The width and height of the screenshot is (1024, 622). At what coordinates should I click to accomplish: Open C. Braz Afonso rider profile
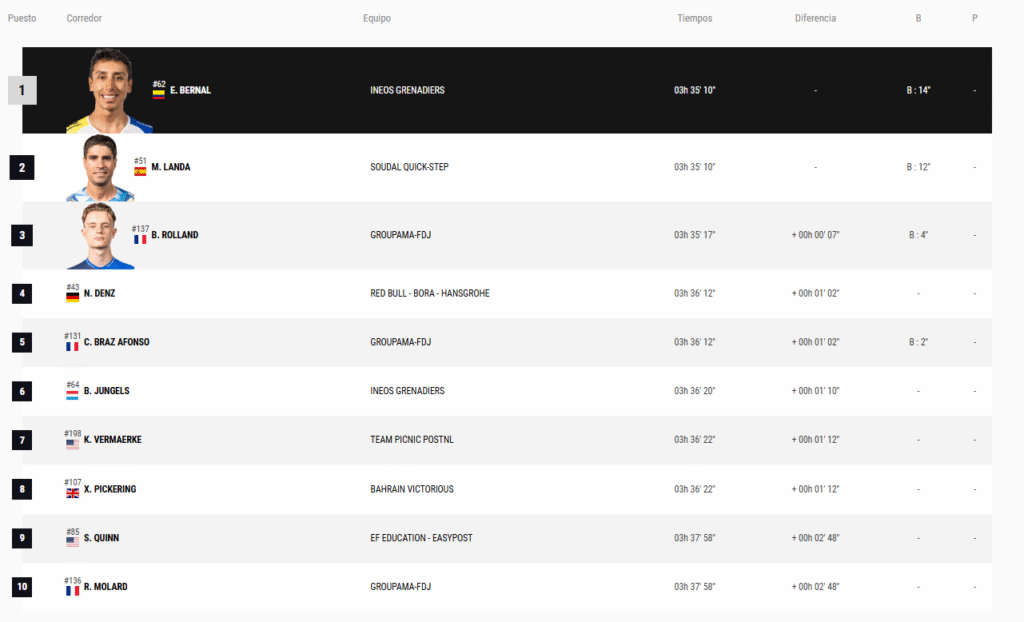(x=116, y=342)
